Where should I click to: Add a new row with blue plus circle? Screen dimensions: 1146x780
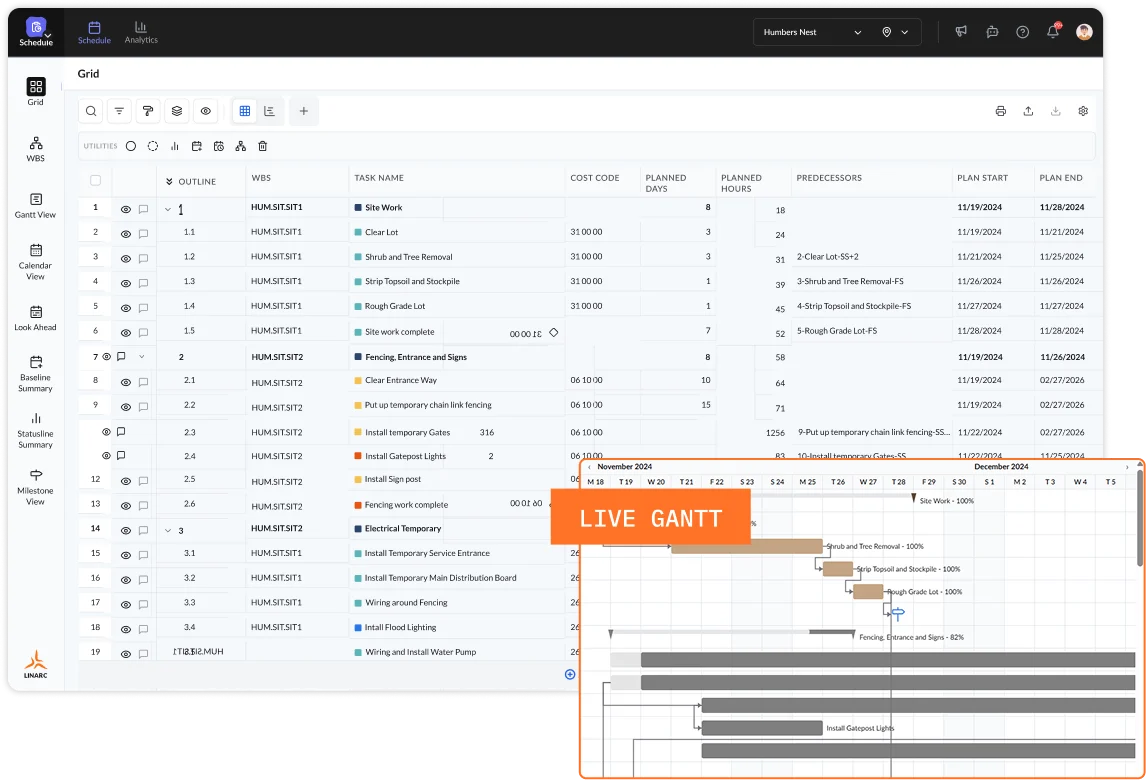[570, 675]
